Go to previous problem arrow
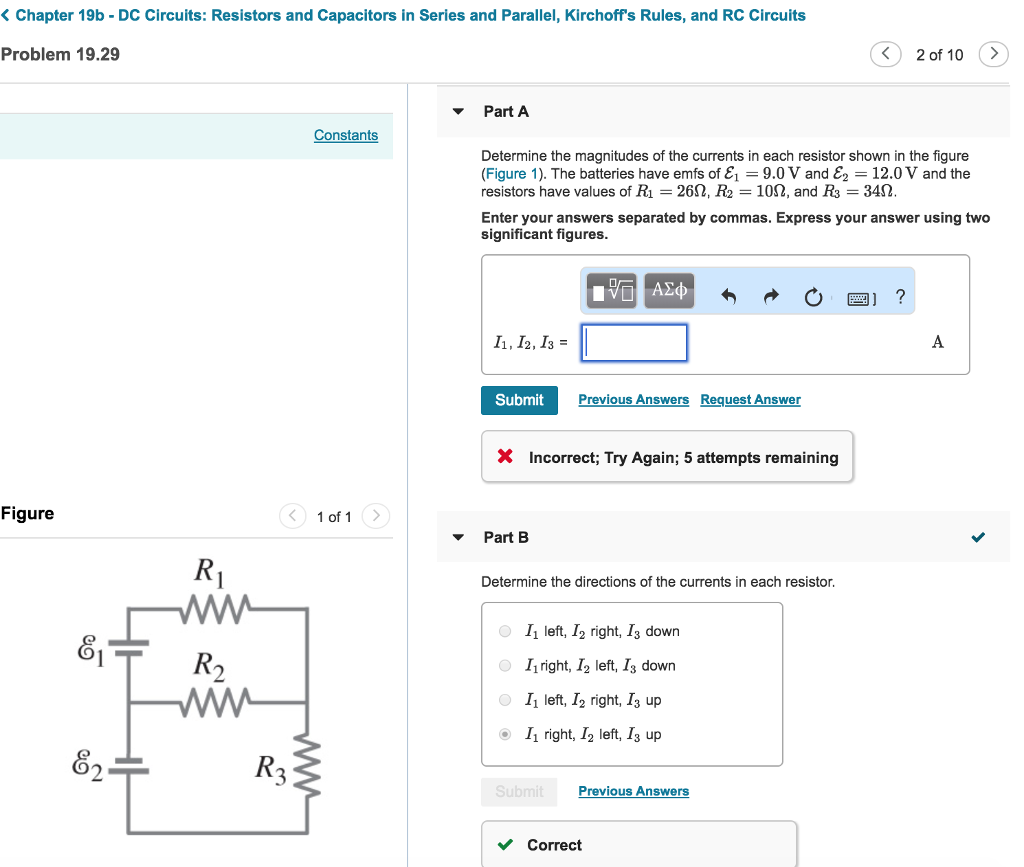1024x867 pixels. (x=886, y=54)
